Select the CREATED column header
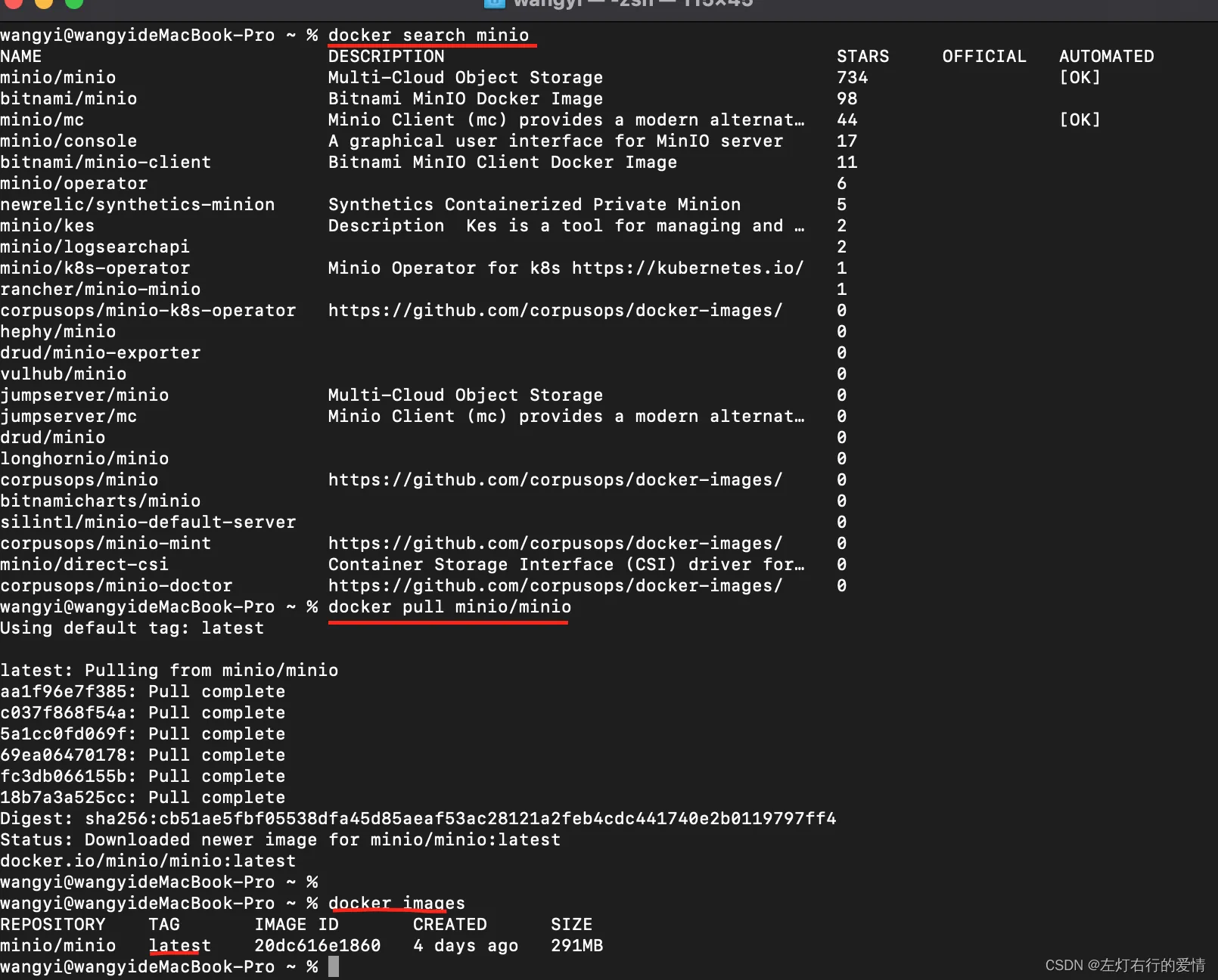The height and width of the screenshot is (980, 1218). click(x=450, y=924)
